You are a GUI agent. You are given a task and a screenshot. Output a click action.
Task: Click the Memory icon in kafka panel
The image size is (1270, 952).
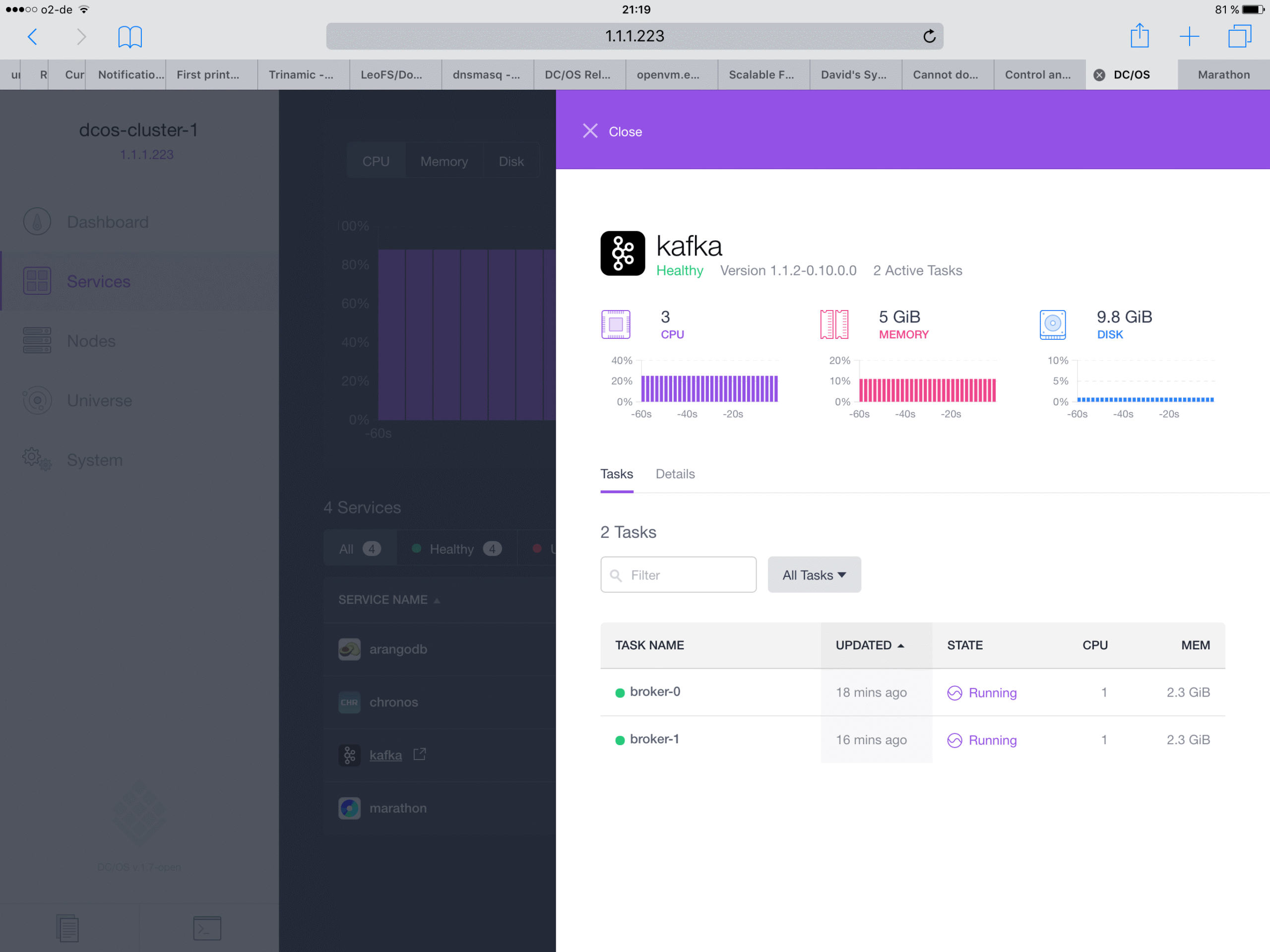[x=833, y=324]
